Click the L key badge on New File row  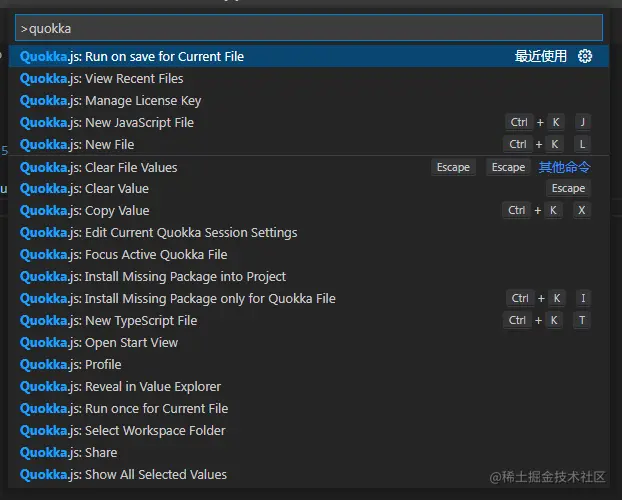[582, 144]
